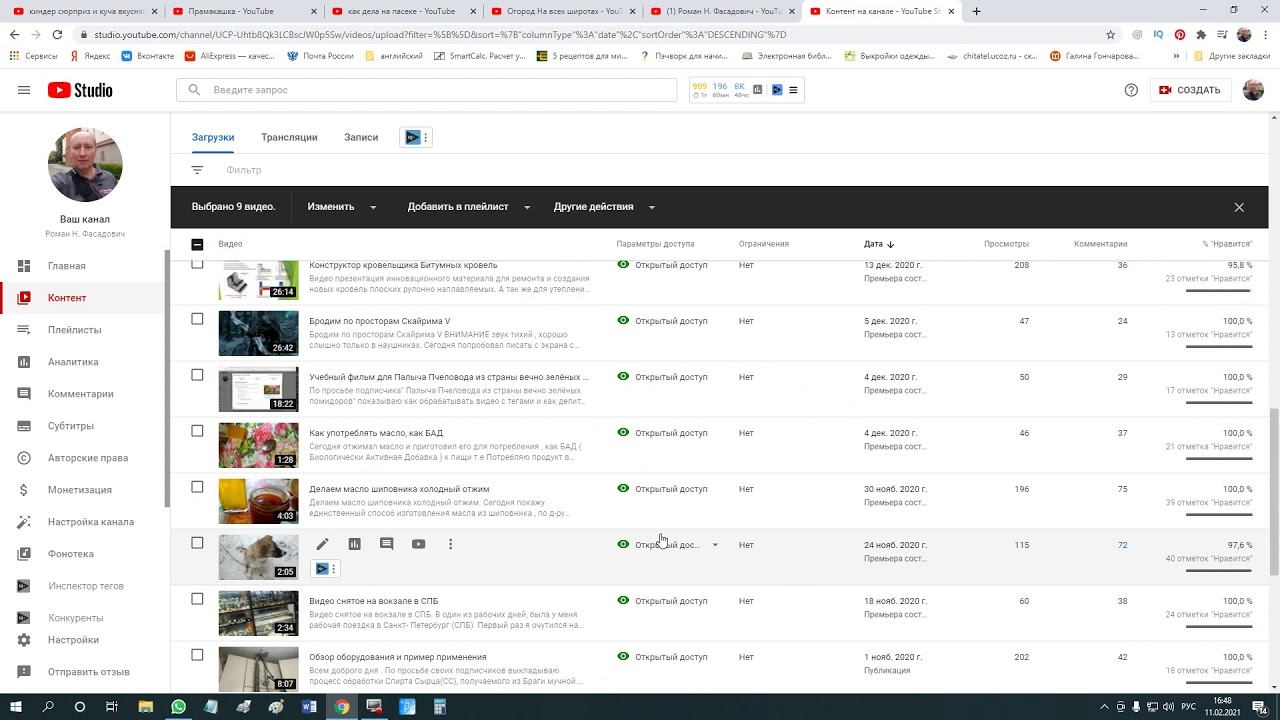
Task: Tick the Учебный фильм для Палыча checkbox
Action: (x=197, y=375)
